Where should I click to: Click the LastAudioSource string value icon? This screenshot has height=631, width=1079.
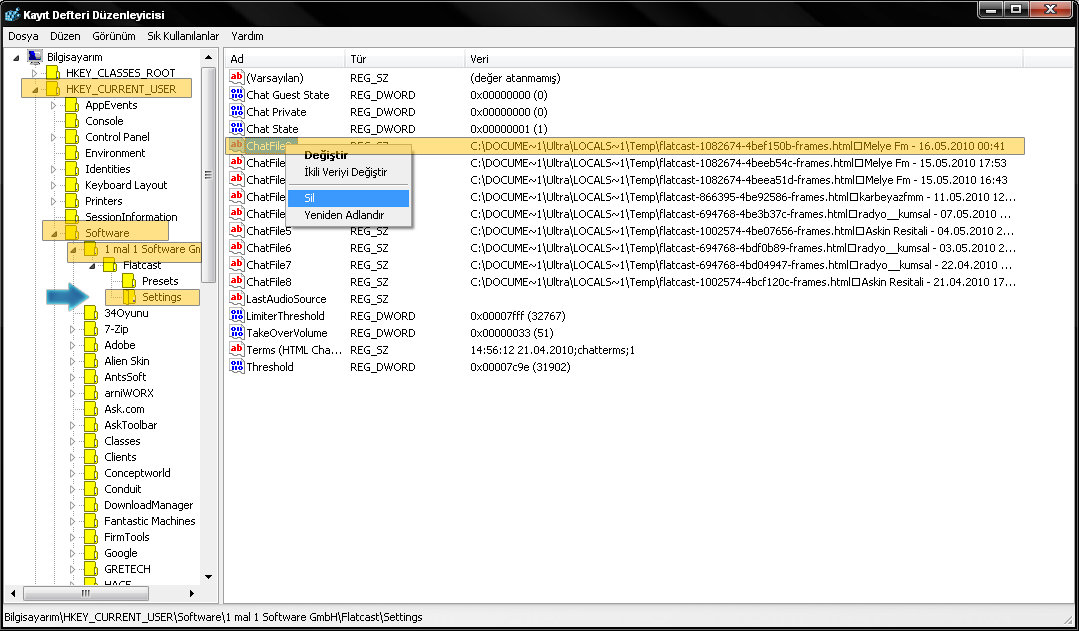coord(237,299)
